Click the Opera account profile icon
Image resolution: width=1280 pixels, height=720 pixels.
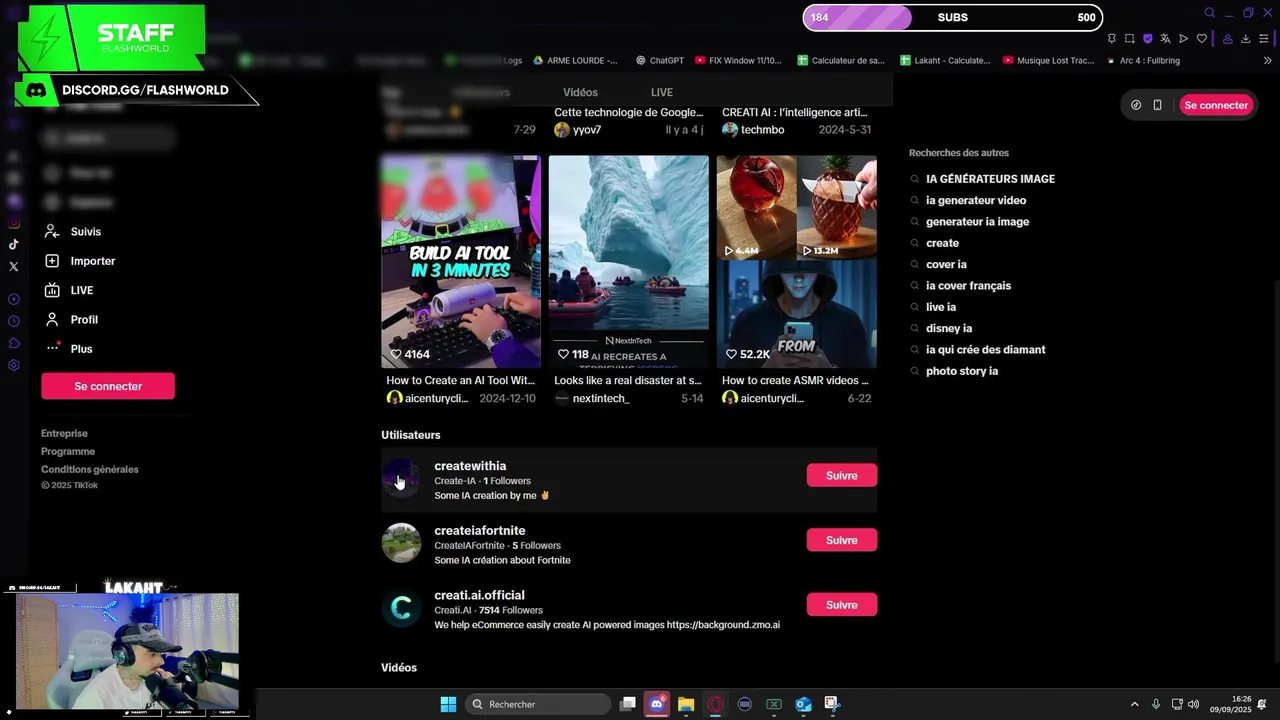(x=1227, y=39)
